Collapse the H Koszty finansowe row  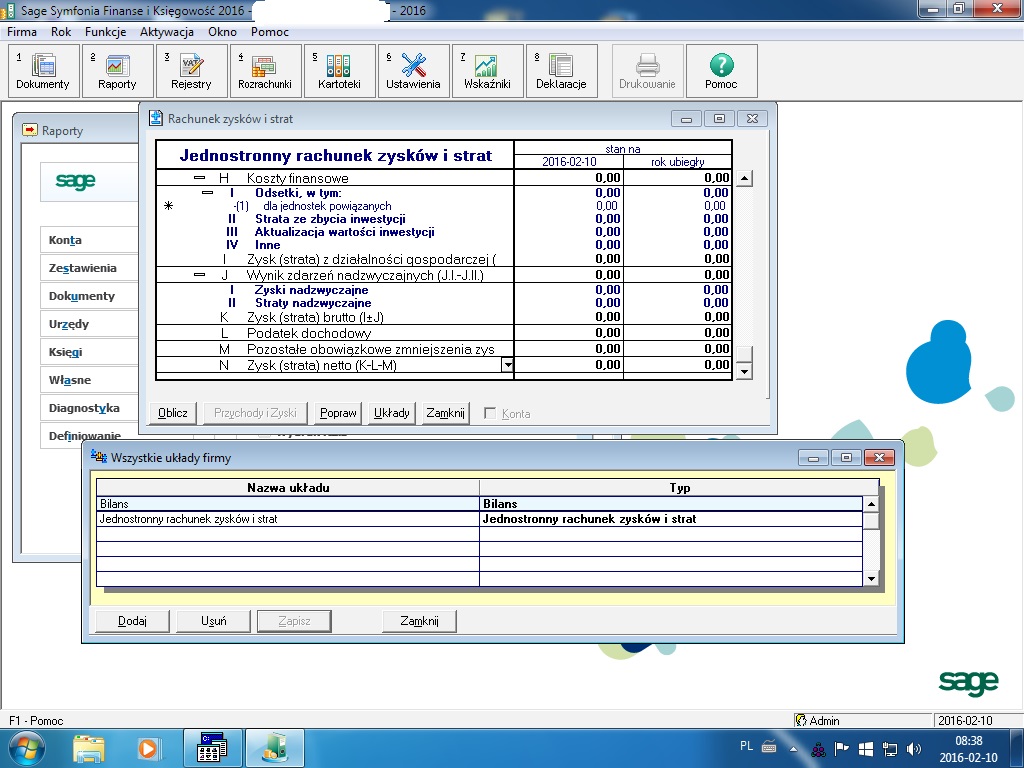(x=199, y=178)
